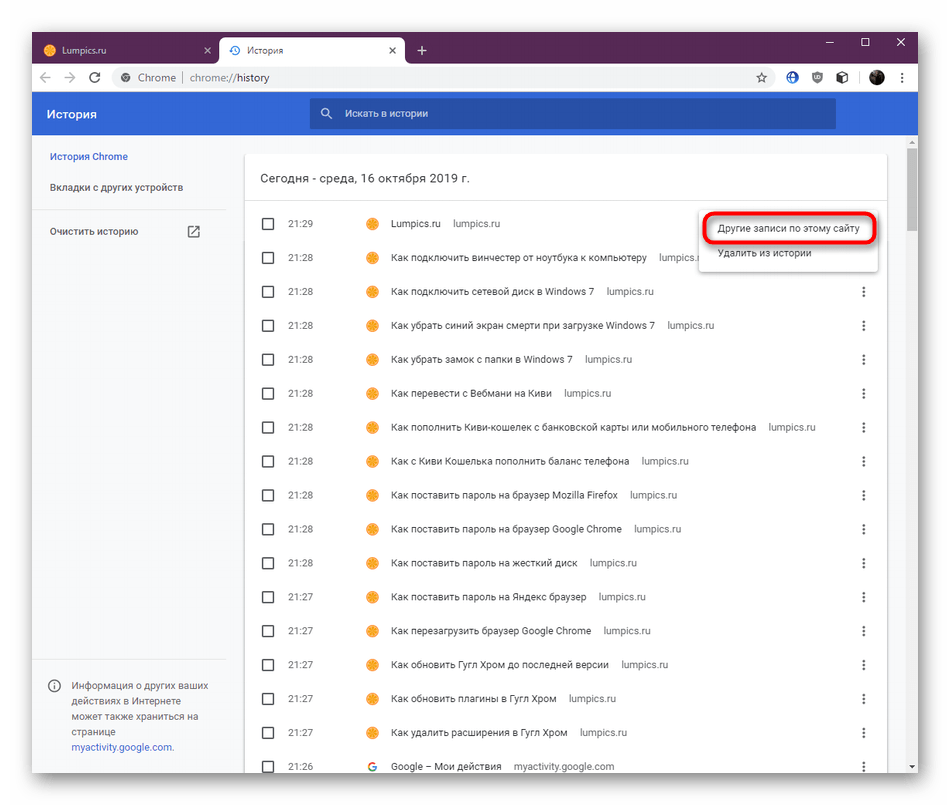Click the Google favicon of Мои действия entry

coord(373,766)
